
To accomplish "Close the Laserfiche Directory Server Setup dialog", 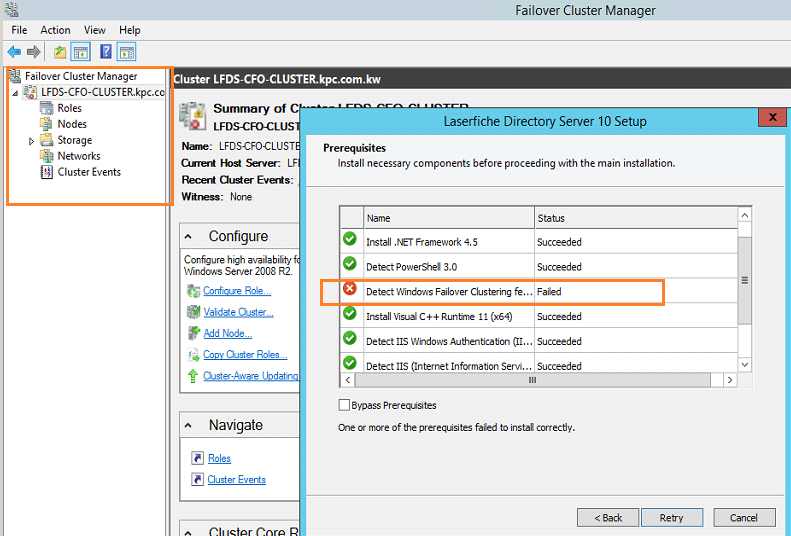I will point(772,117).
